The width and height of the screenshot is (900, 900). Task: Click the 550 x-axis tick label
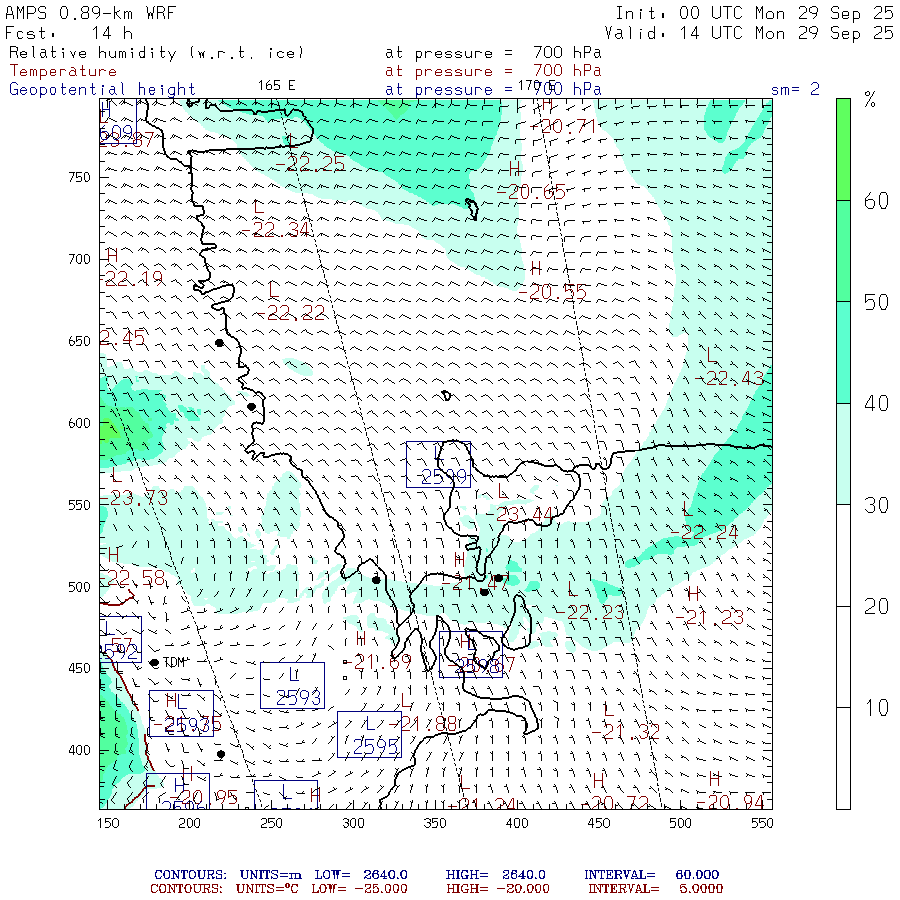[762, 823]
